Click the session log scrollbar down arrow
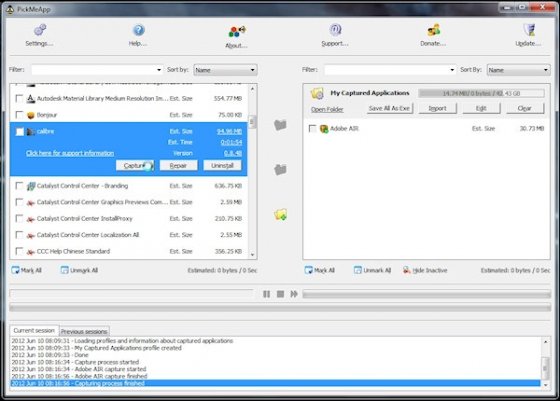Viewport: 560px width, 401px height. (545, 385)
